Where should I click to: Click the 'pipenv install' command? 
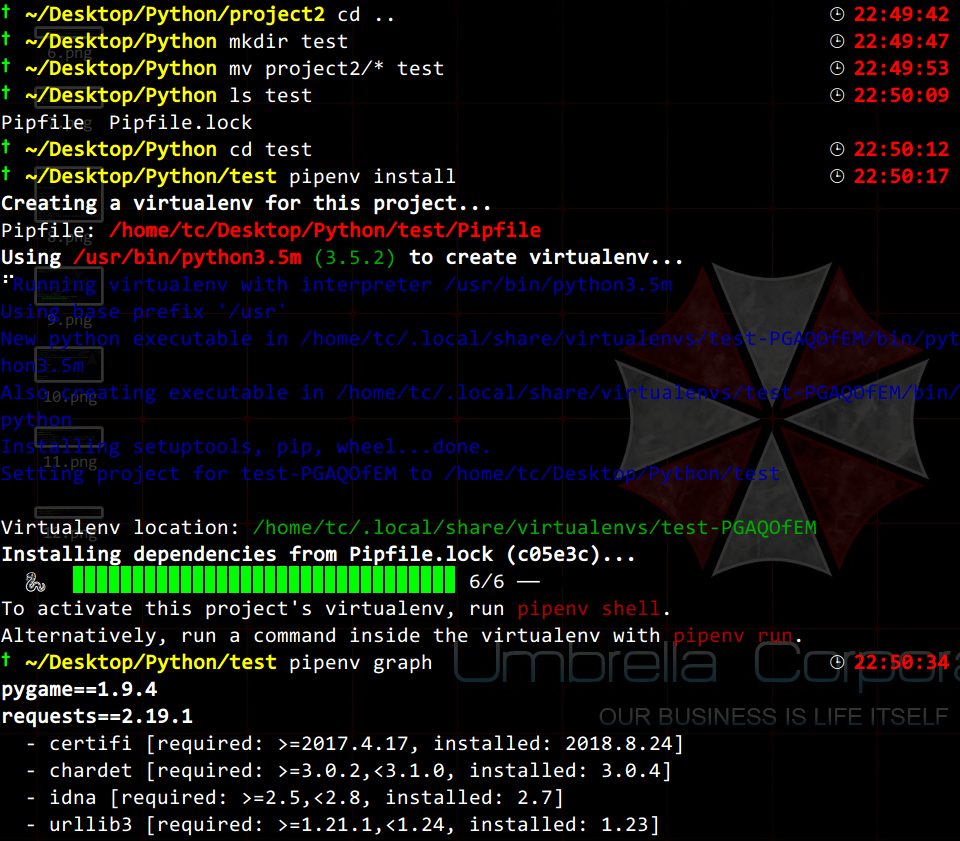point(372,177)
